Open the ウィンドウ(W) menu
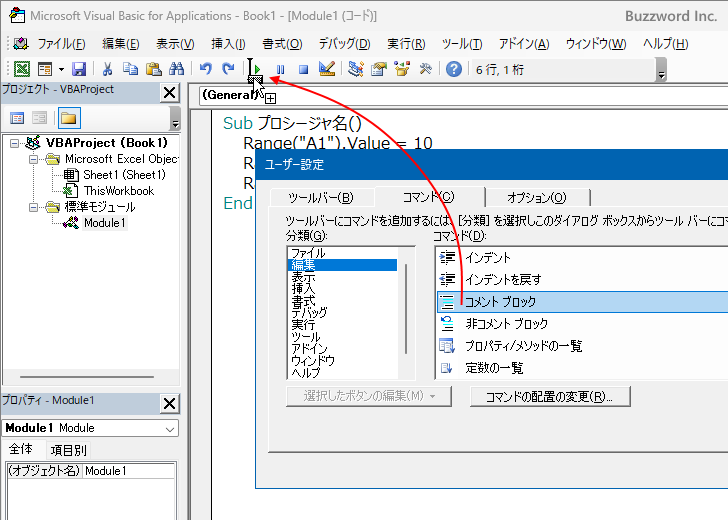Viewport: 728px width, 520px height. (x=596, y=44)
